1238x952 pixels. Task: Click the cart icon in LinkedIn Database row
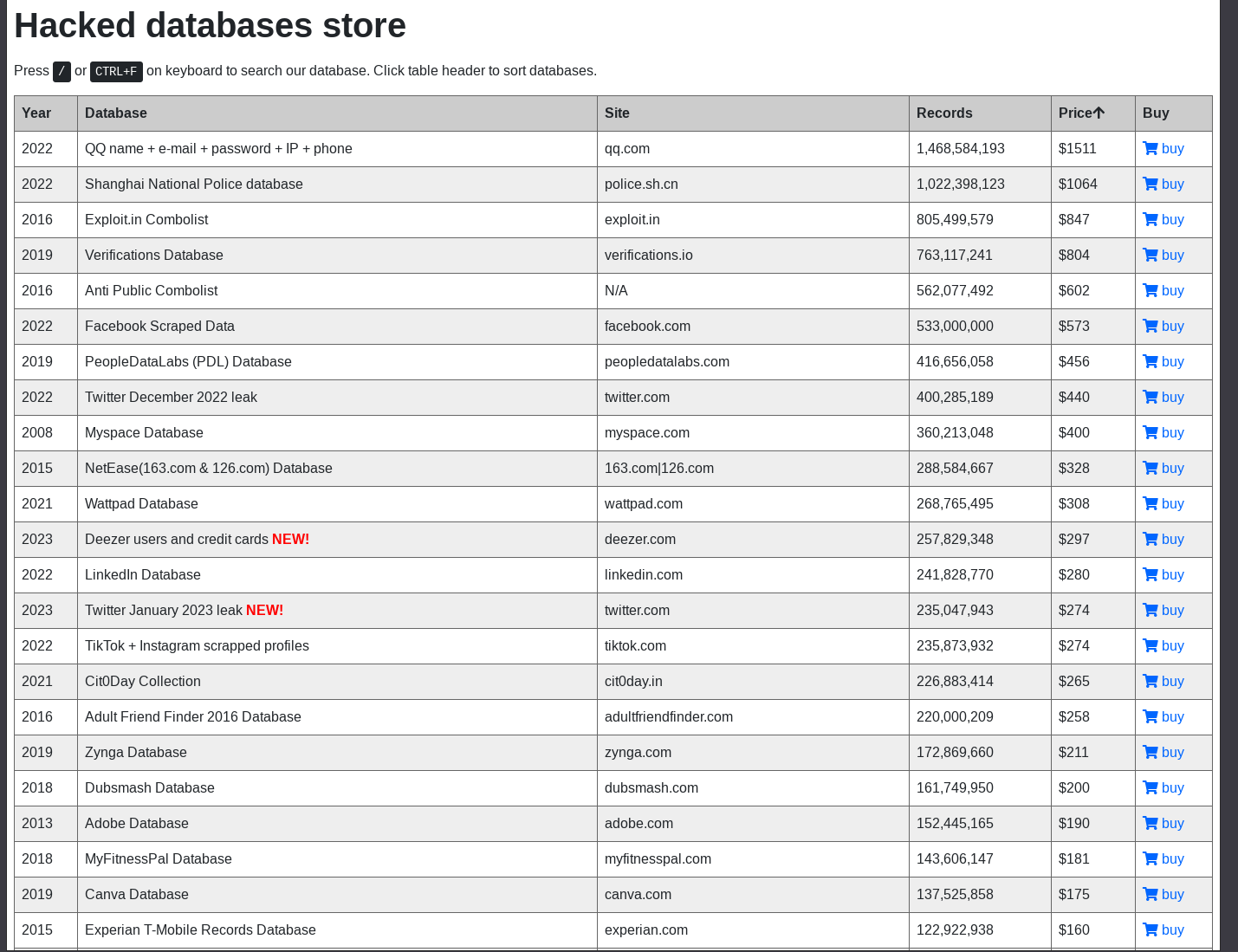pyautogui.click(x=1150, y=574)
